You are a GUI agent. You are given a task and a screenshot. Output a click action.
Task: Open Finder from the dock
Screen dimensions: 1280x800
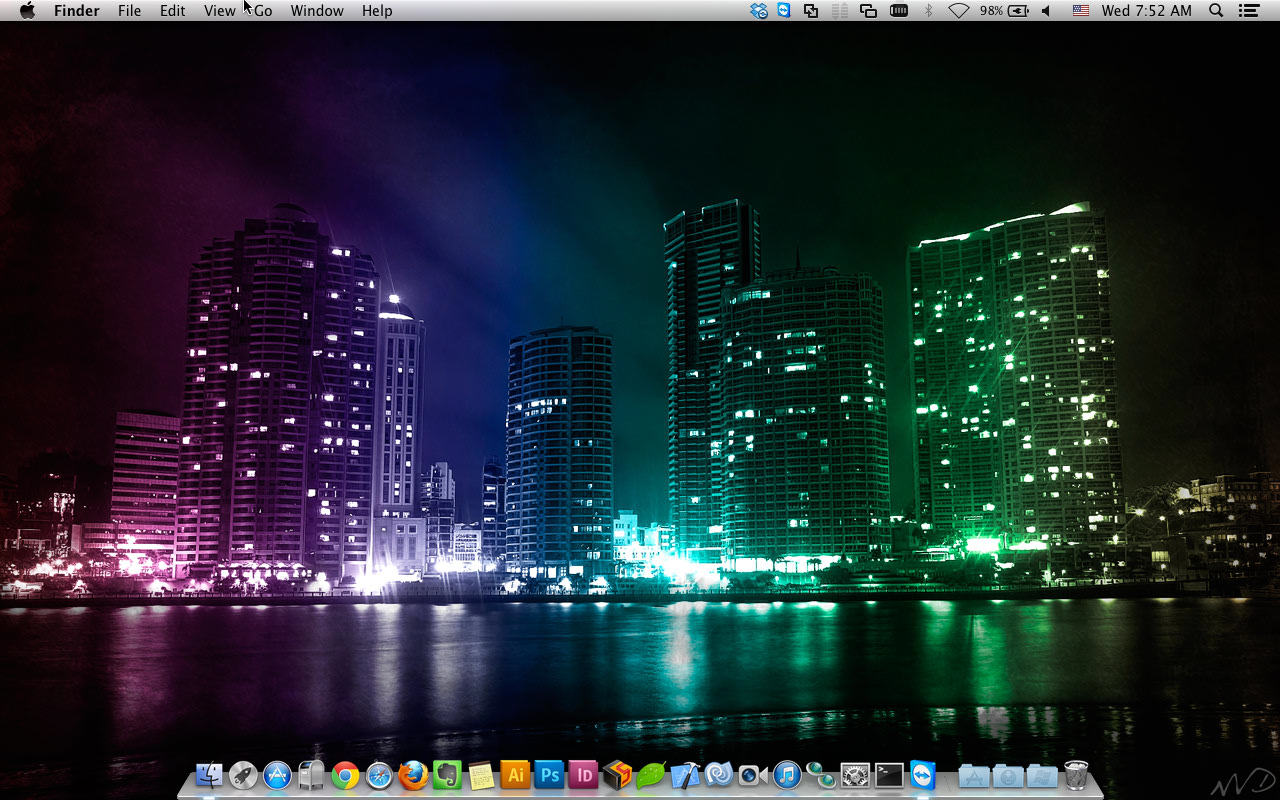pos(209,775)
